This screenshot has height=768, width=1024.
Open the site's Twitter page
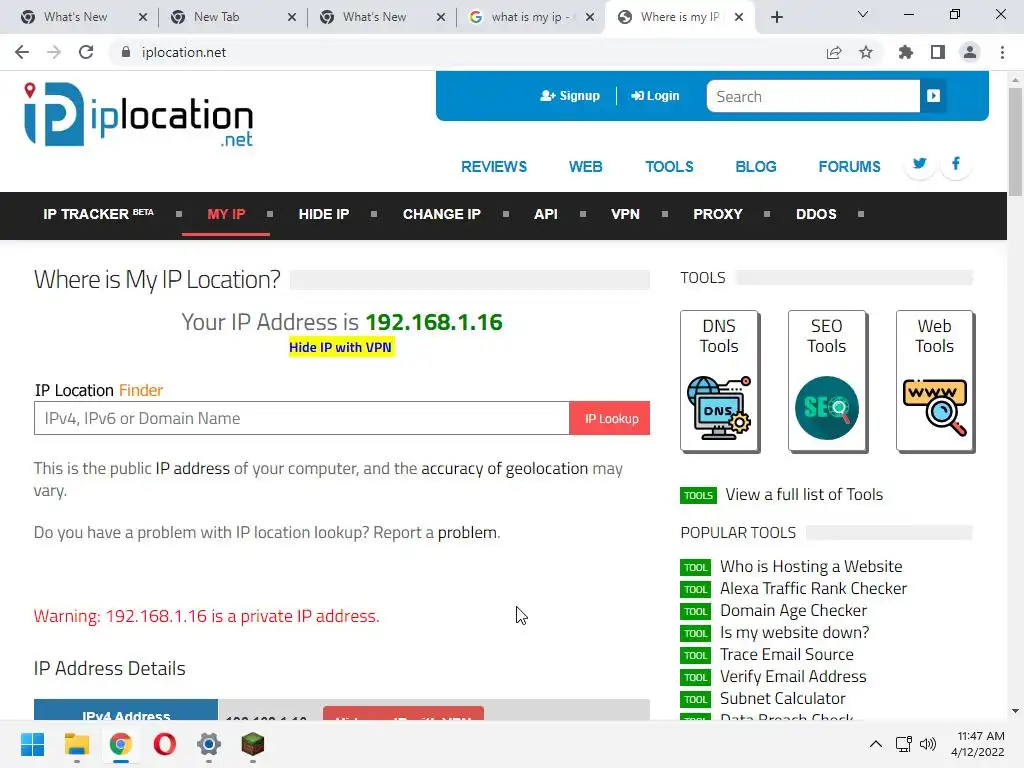click(x=920, y=163)
